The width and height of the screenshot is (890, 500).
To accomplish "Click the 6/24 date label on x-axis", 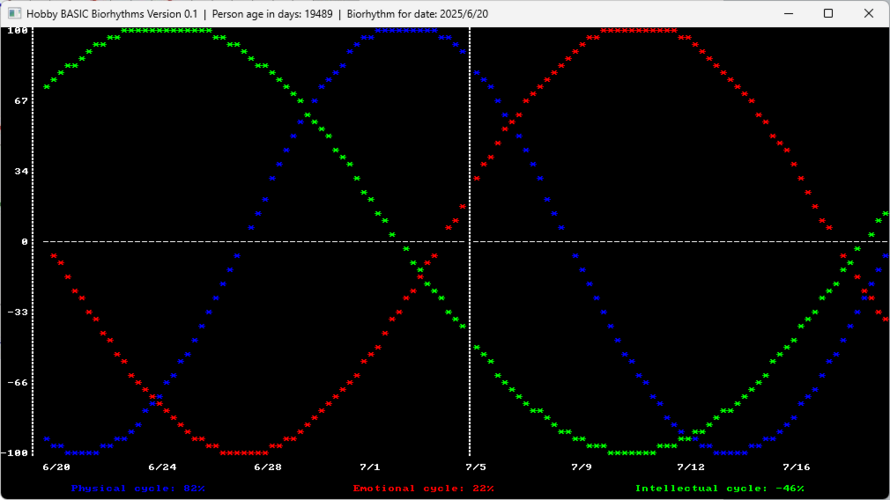I will 162,467.
